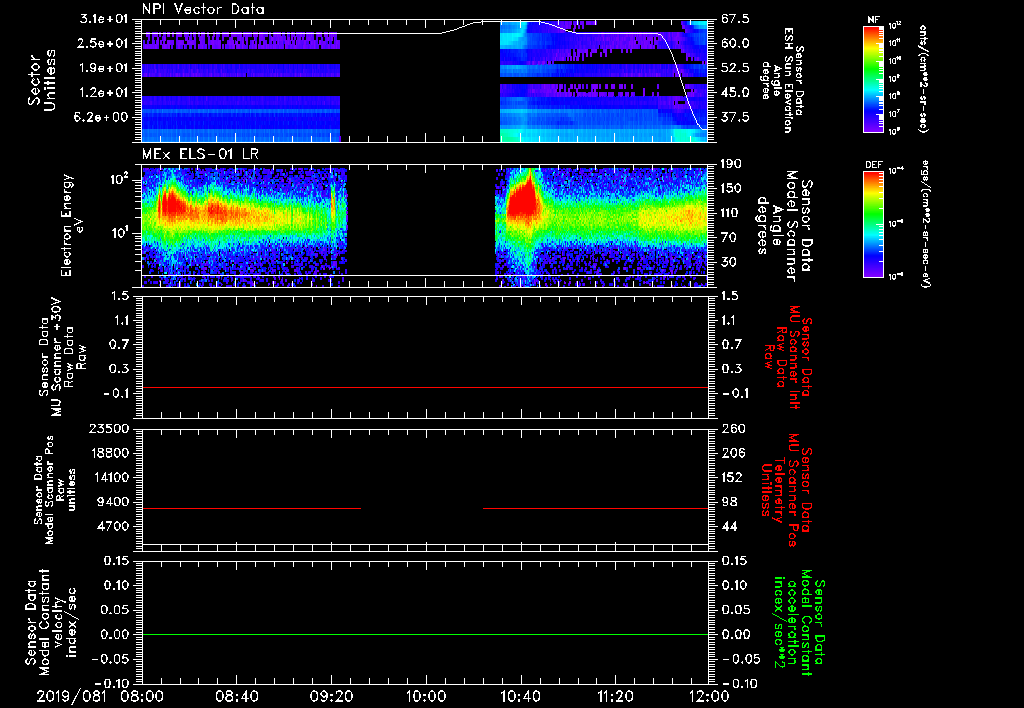
Task: Click the red "MU Scanner Init Raw Data" label
Action: pyautogui.click(x=788, y=357)
